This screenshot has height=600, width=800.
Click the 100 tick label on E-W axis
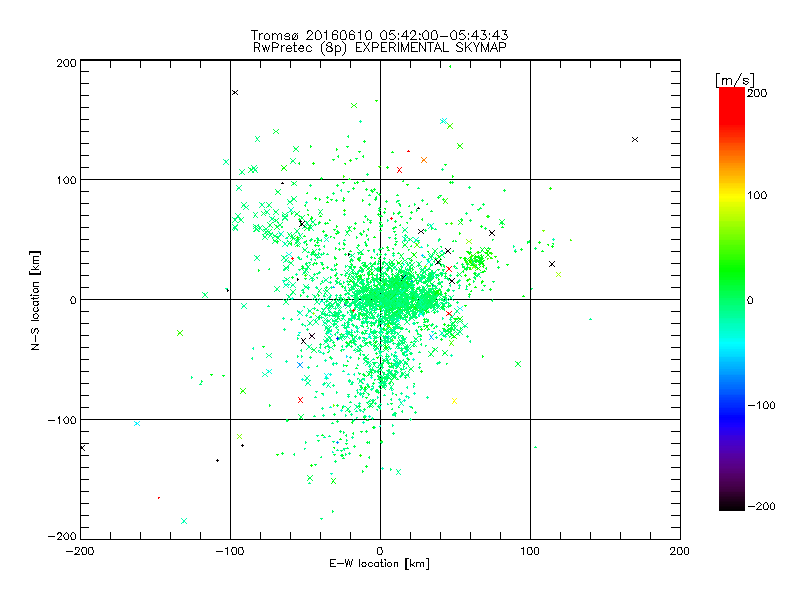click(530, 551)
